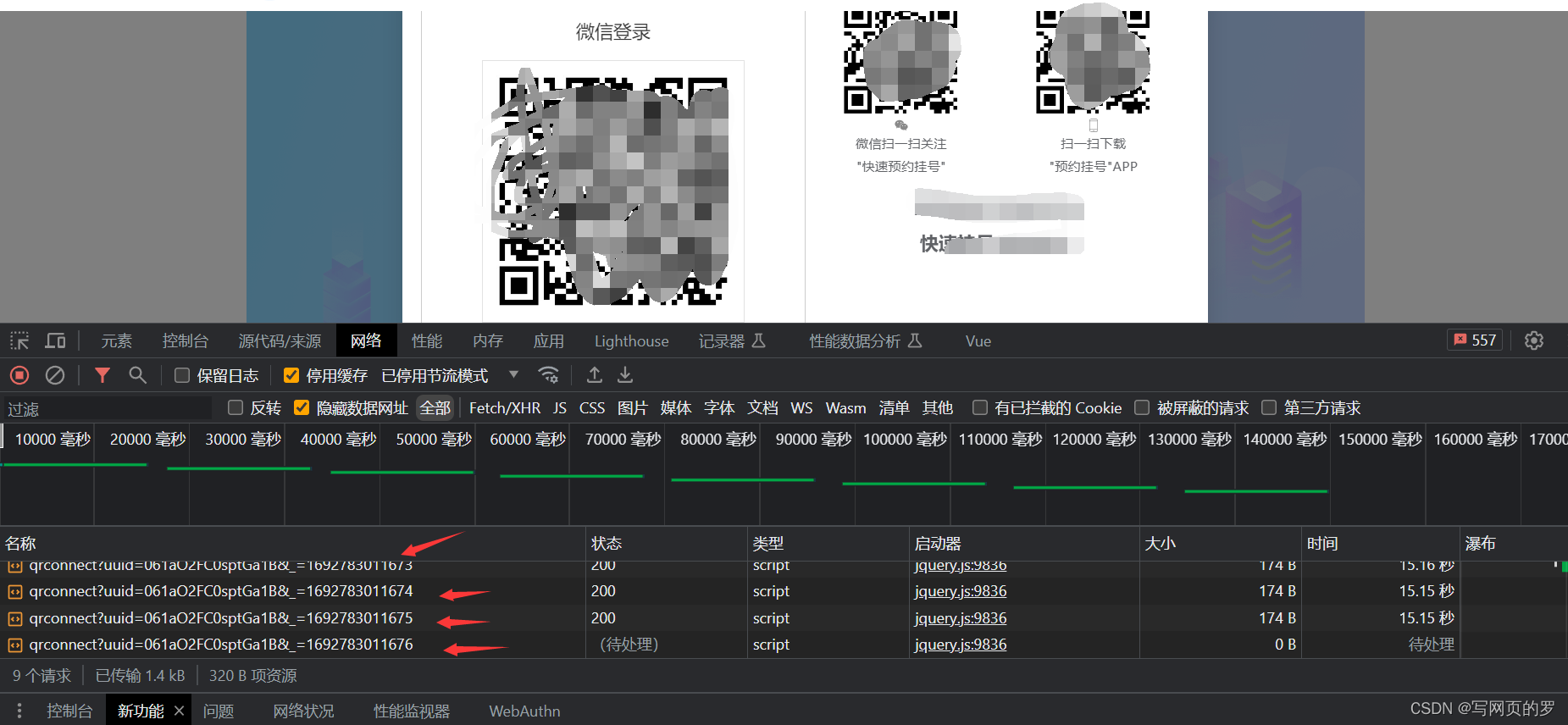Switch to the 元素 tab

pos(117,340)
